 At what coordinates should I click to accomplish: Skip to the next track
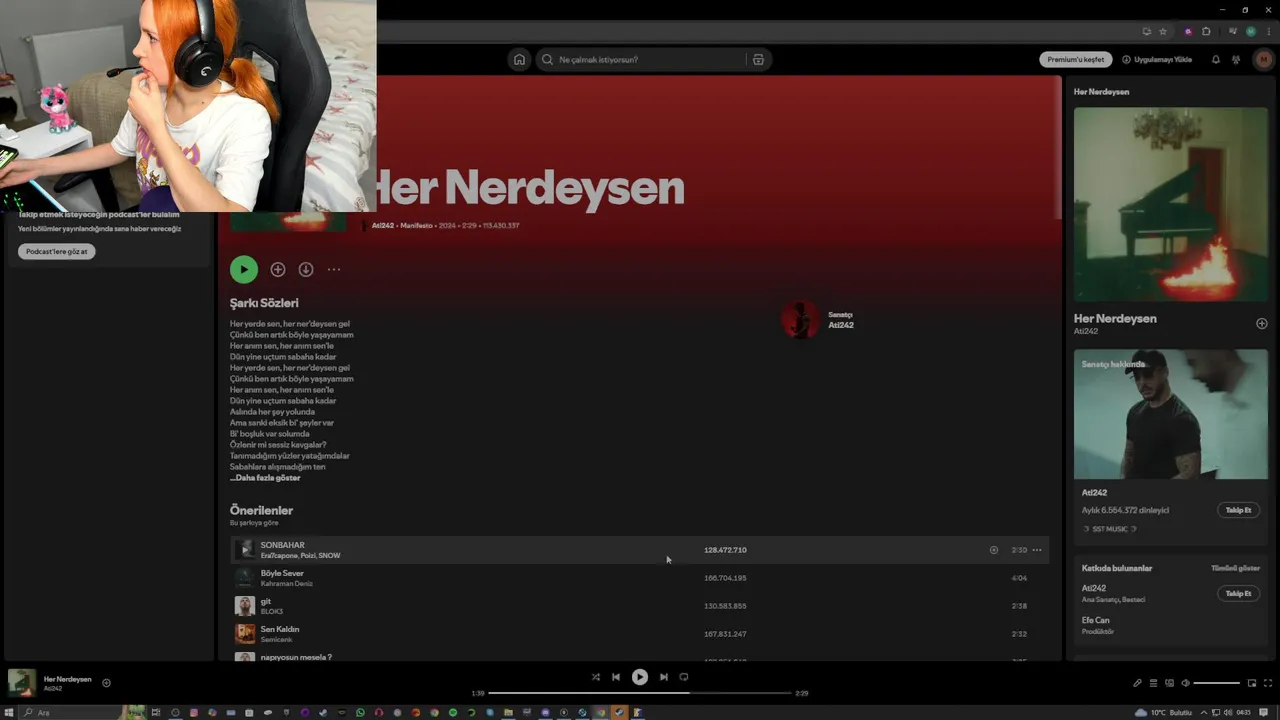[x=663, y=677]
